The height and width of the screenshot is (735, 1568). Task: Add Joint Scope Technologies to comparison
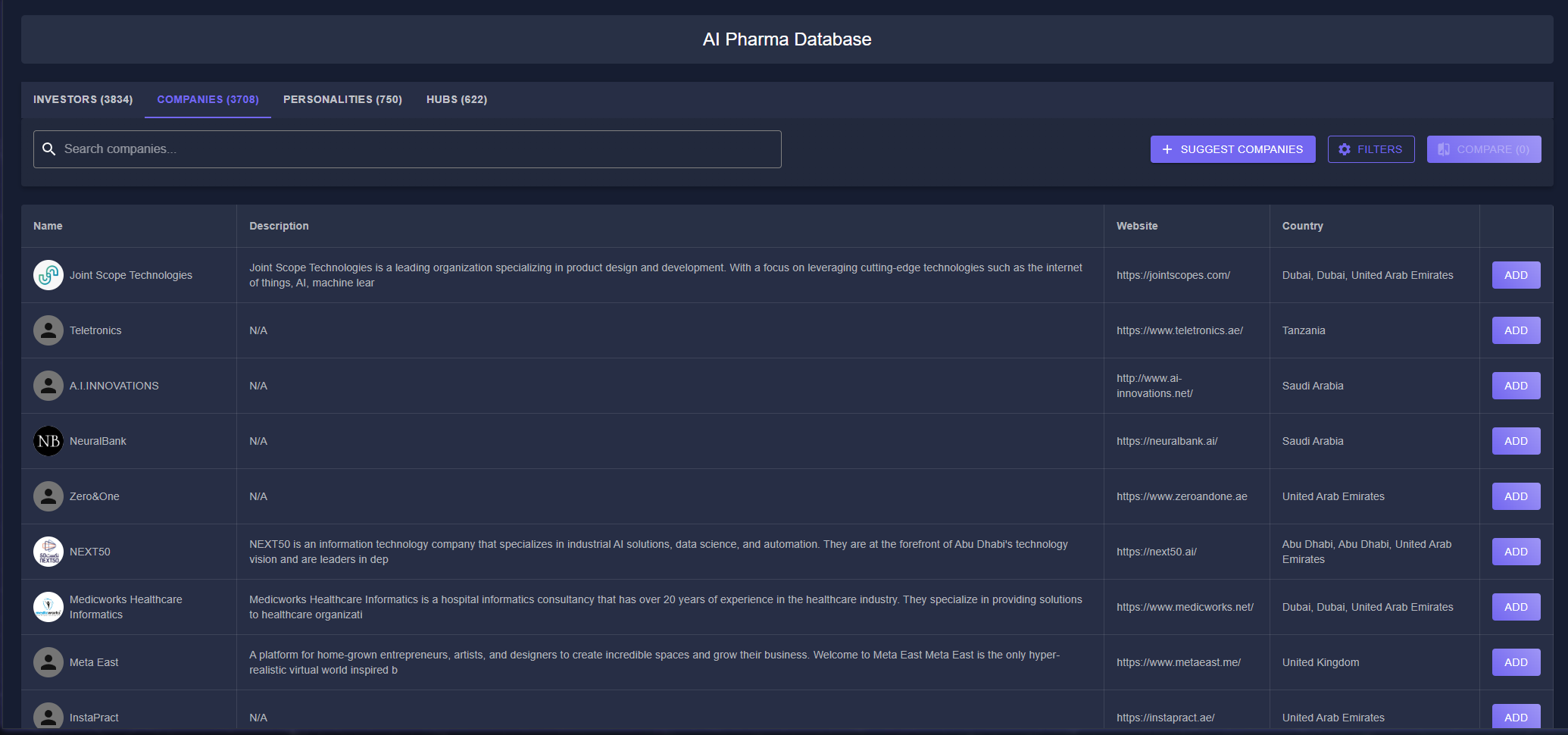coord(1516,275)
